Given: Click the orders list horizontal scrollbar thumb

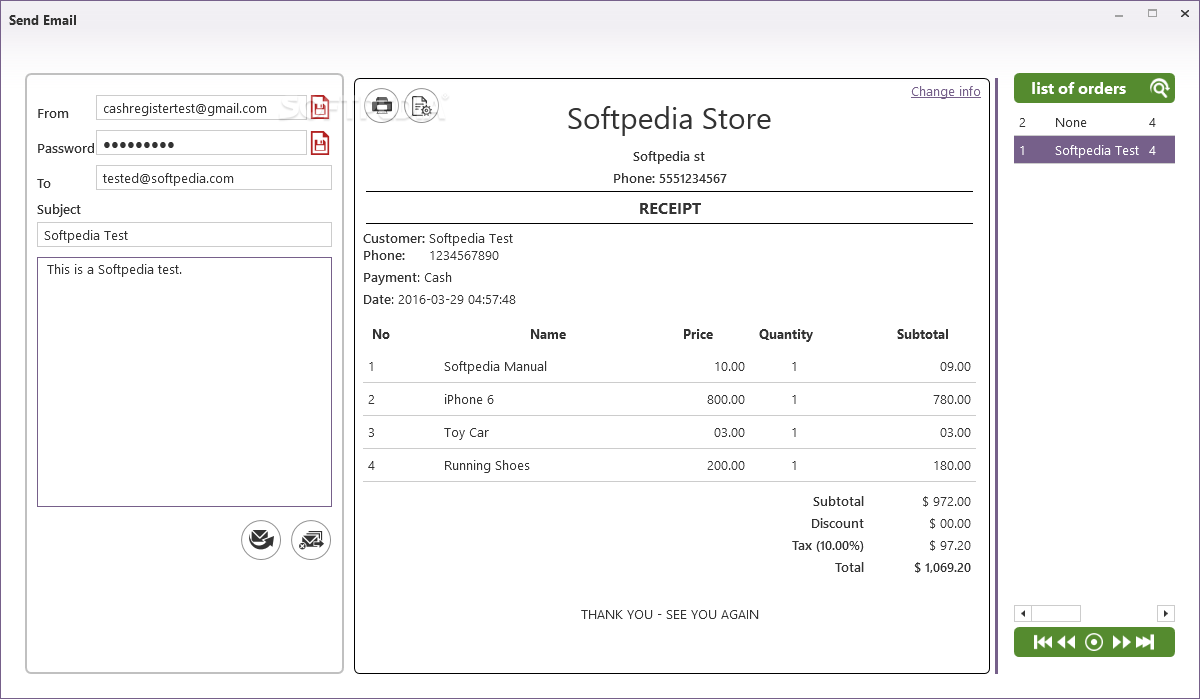Looking at the screenshot, I should pos(1056,613).
